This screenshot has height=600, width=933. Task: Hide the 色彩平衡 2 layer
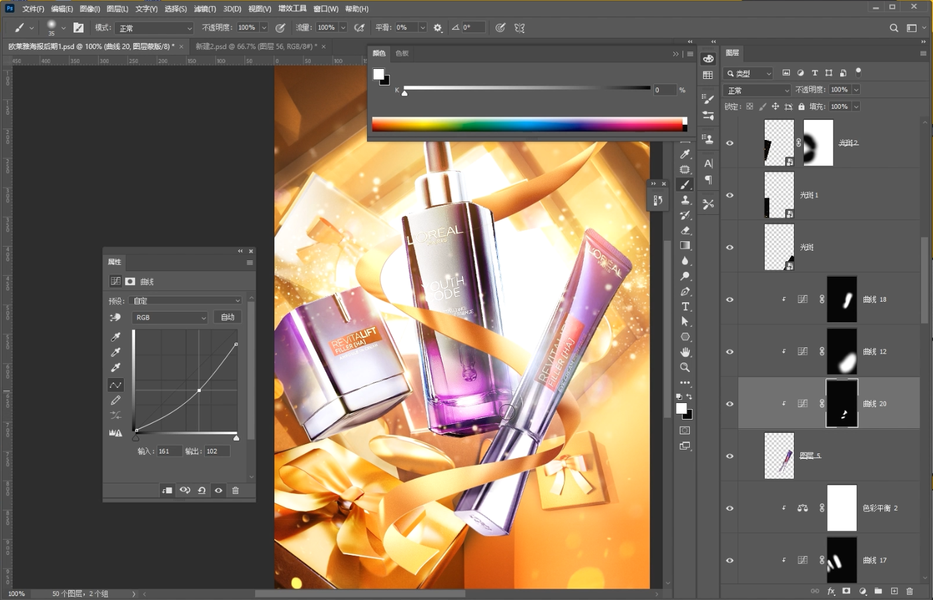coord(730,508)
